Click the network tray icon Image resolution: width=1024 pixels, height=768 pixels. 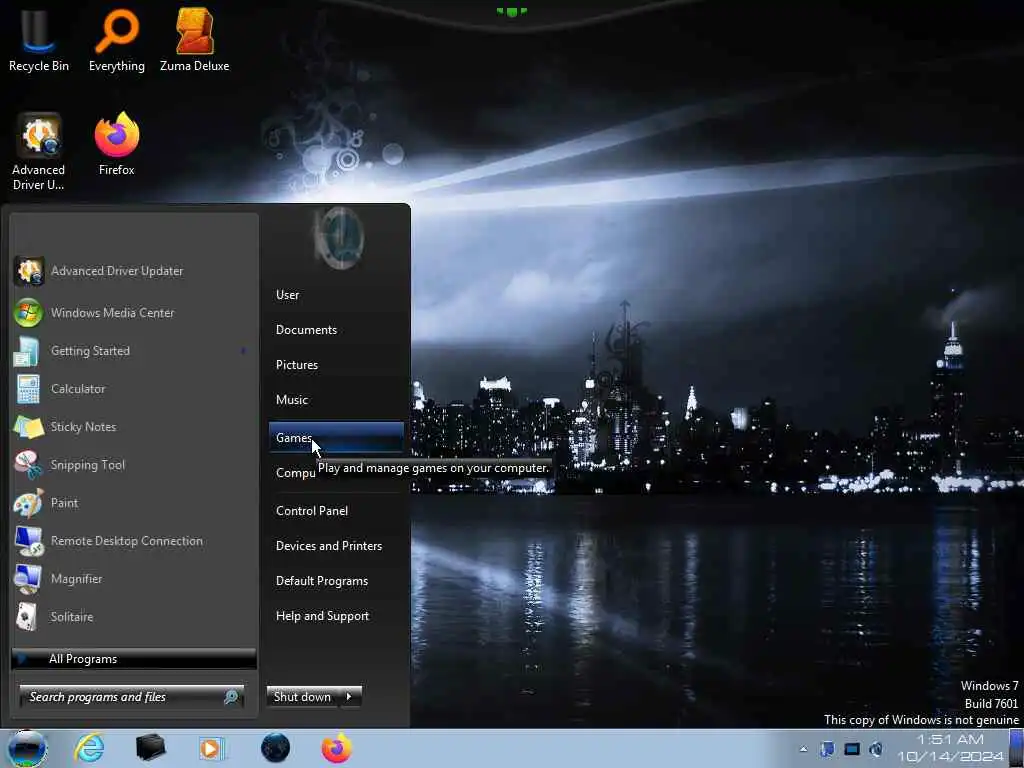point(852,749)
